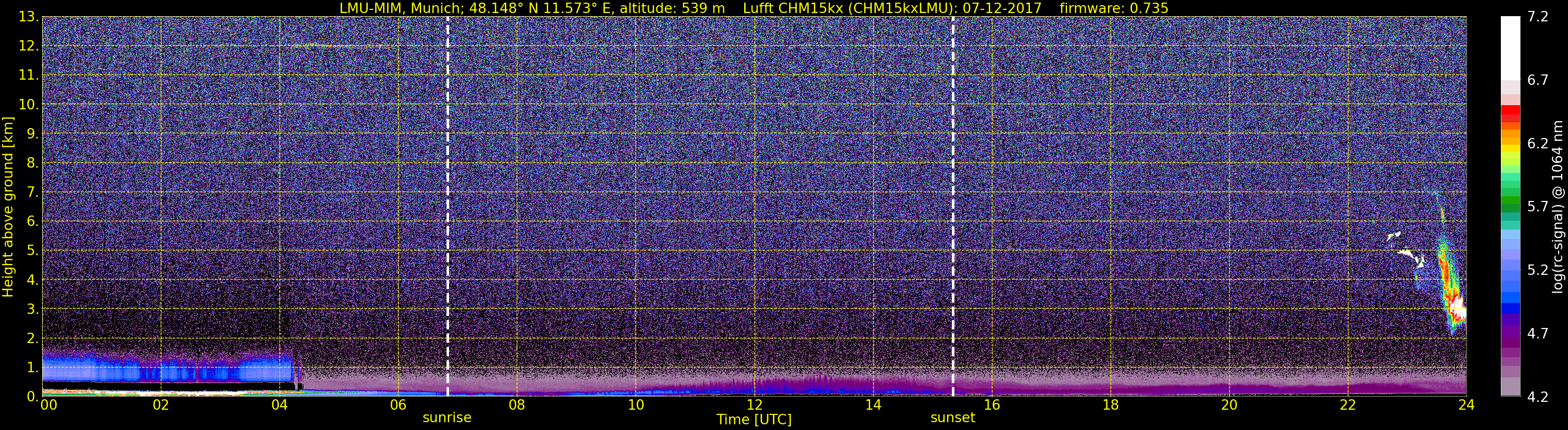Click height axis tick "2."

[x=32, y=339]
